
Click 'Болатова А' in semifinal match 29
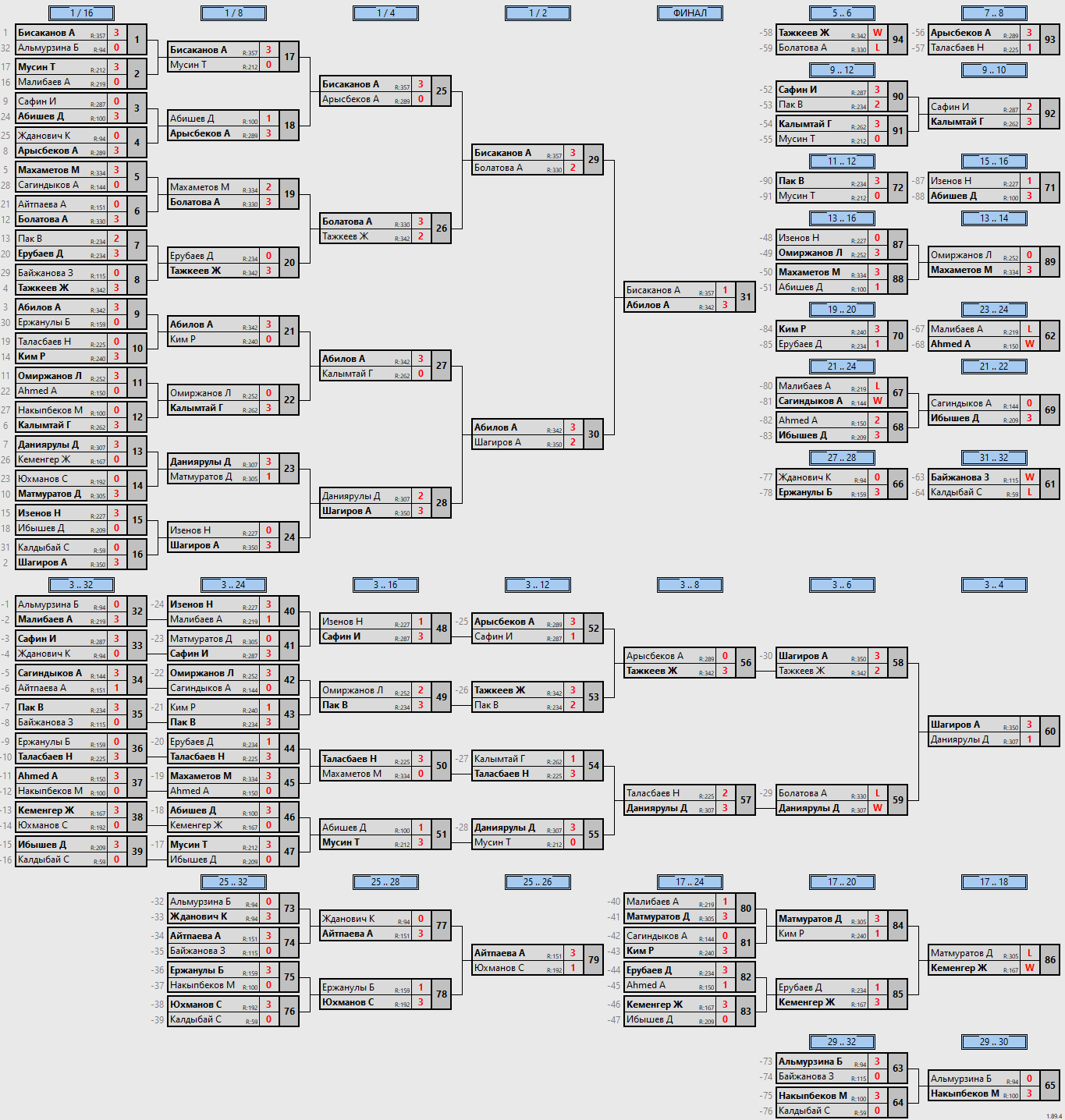tap(499, 168)
